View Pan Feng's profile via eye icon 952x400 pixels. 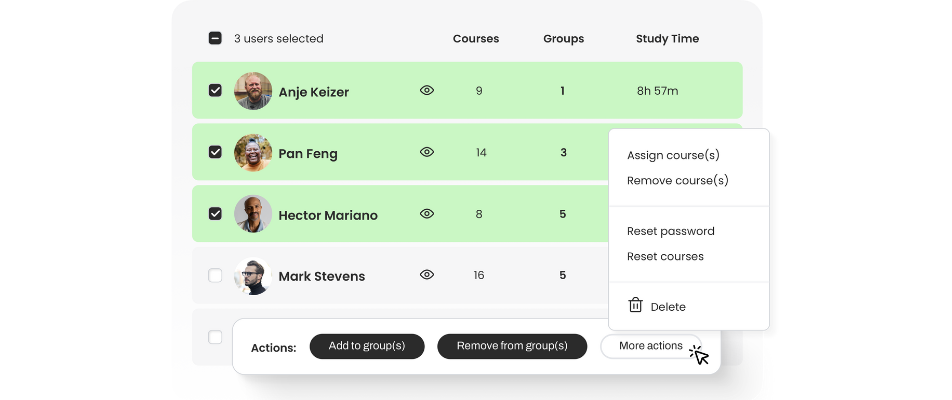pyautogui.click(x=427, y=152)
